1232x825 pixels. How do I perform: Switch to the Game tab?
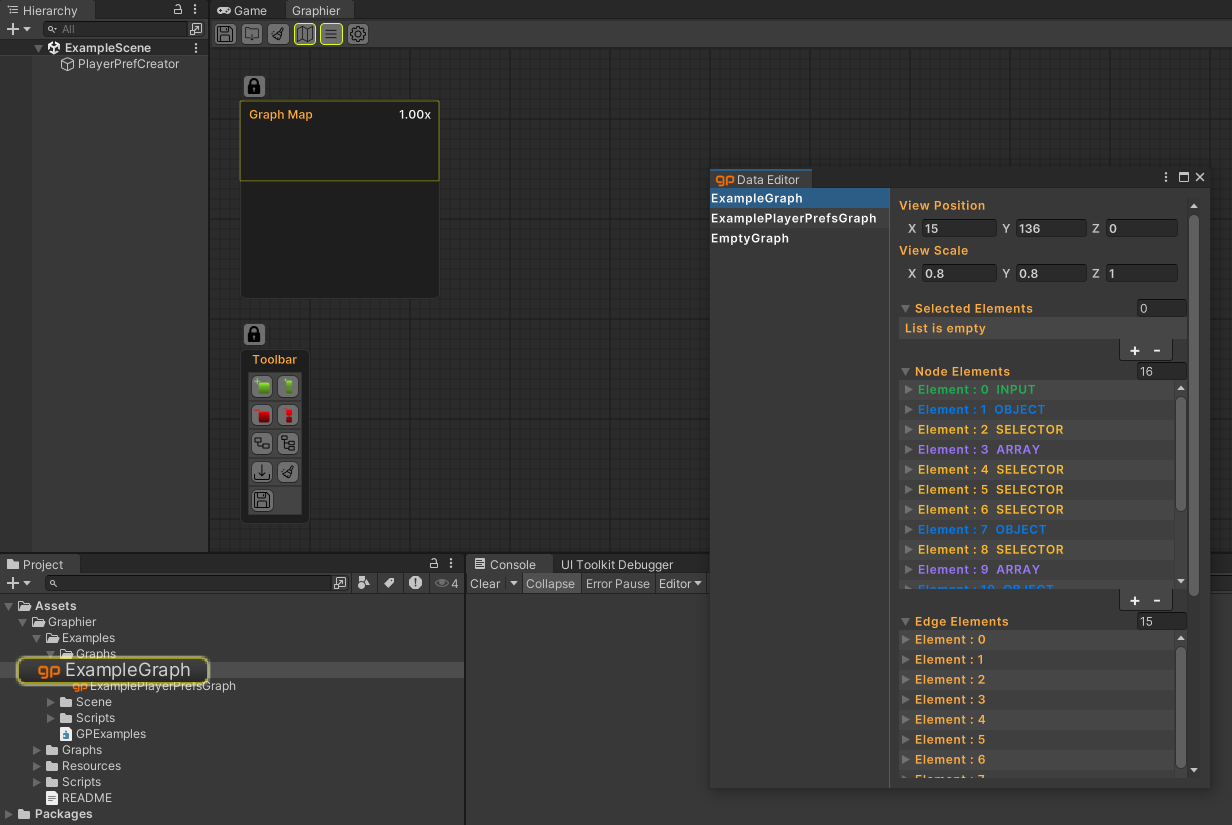(x=243, y=11)
